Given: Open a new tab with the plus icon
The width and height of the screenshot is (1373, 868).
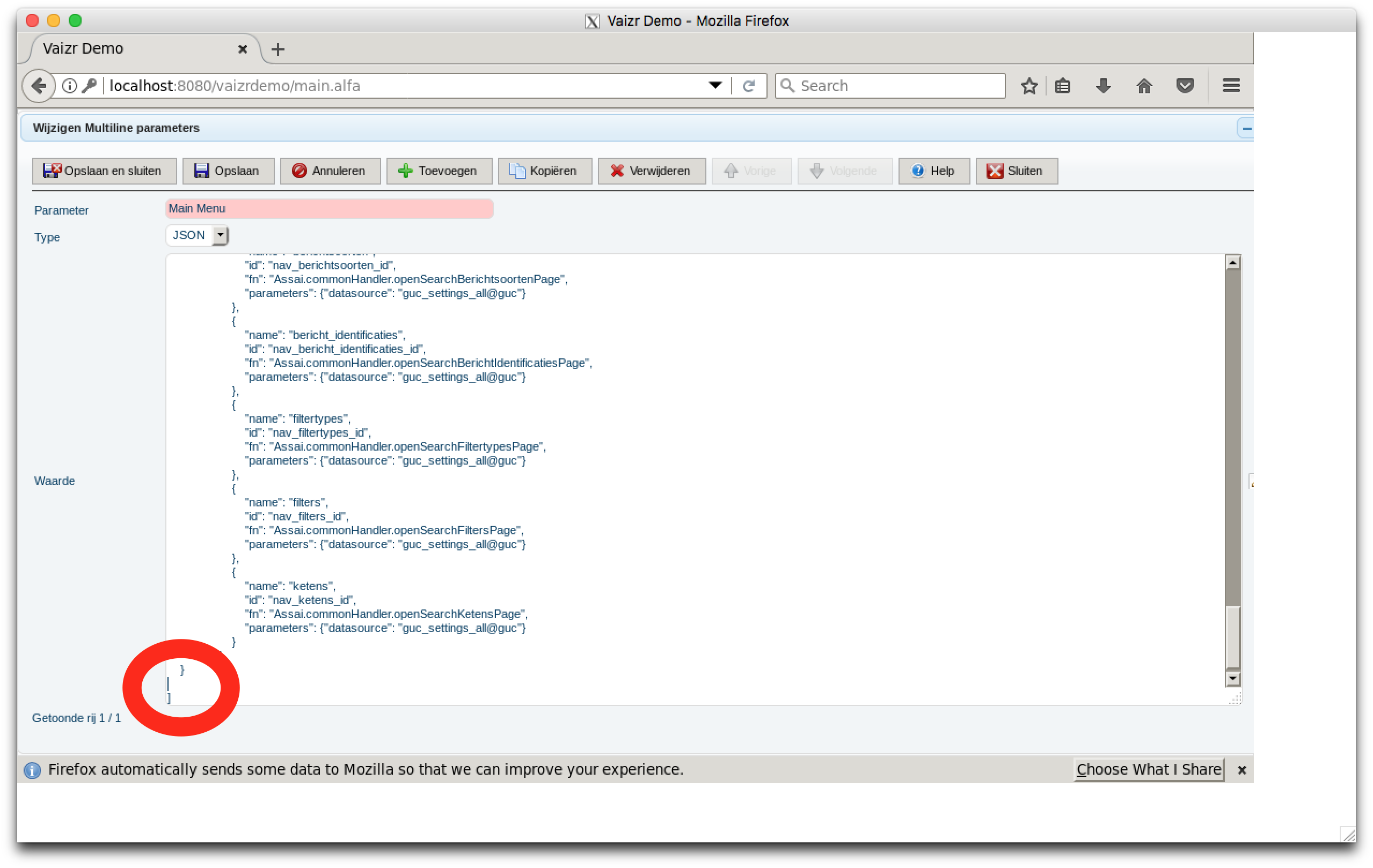Looking at the screenshot, I should click(277, 49).
